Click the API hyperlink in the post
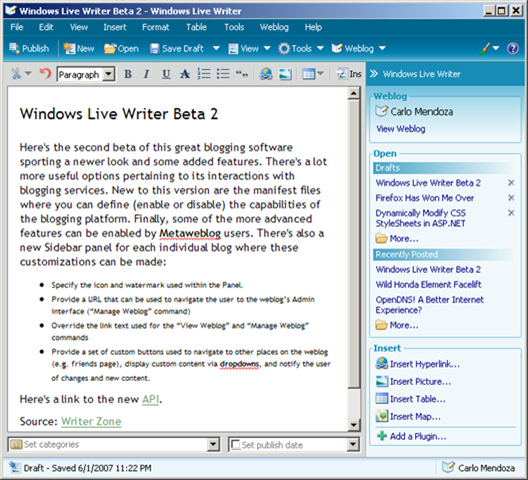This screenshot has height=480, width=528. point(150,399)
